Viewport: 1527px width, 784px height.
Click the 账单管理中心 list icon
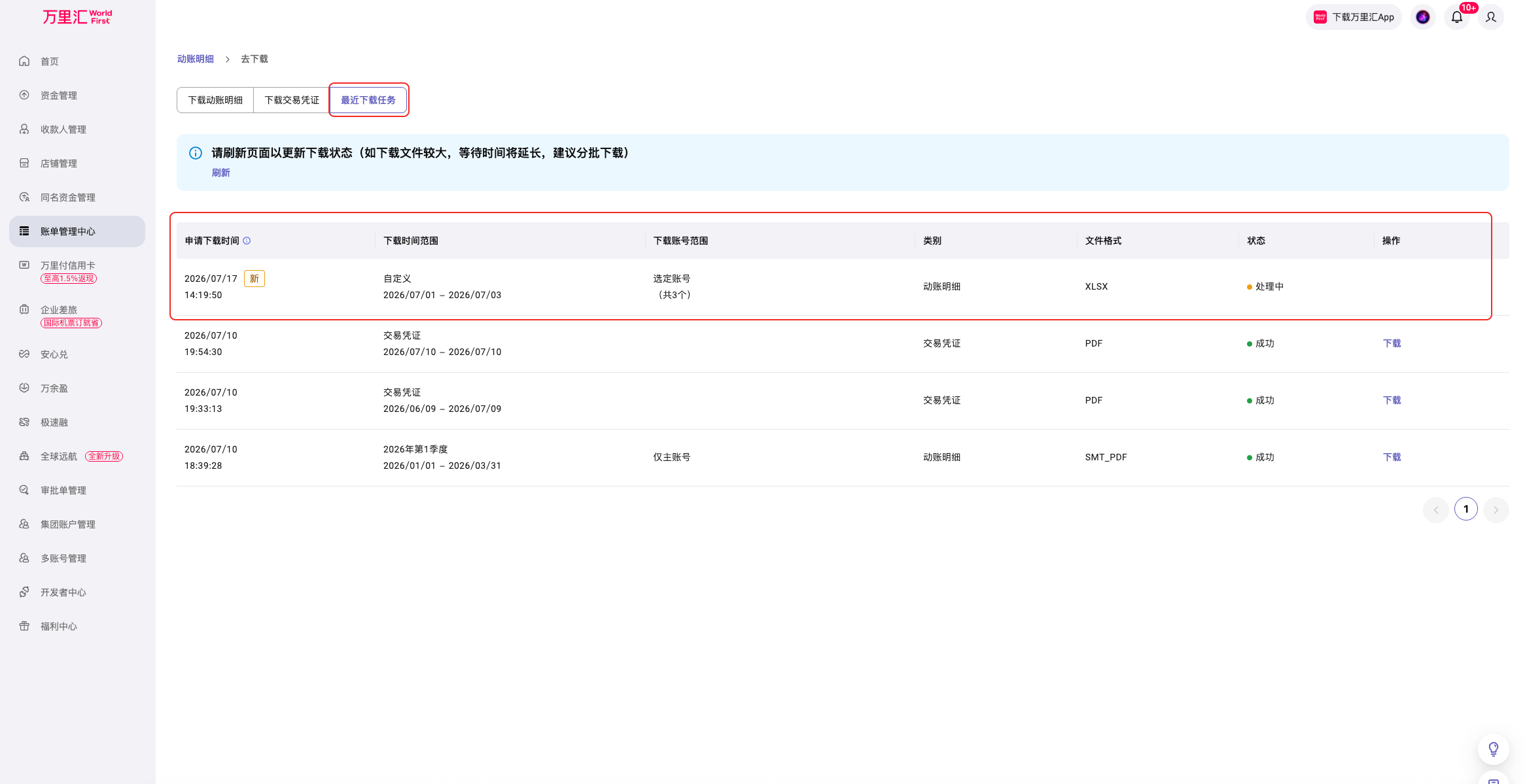tap(24, 231)
